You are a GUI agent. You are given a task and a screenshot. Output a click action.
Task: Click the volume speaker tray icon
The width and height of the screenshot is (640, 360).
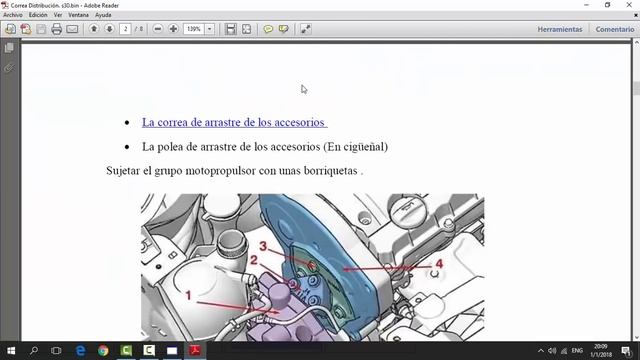552,351
